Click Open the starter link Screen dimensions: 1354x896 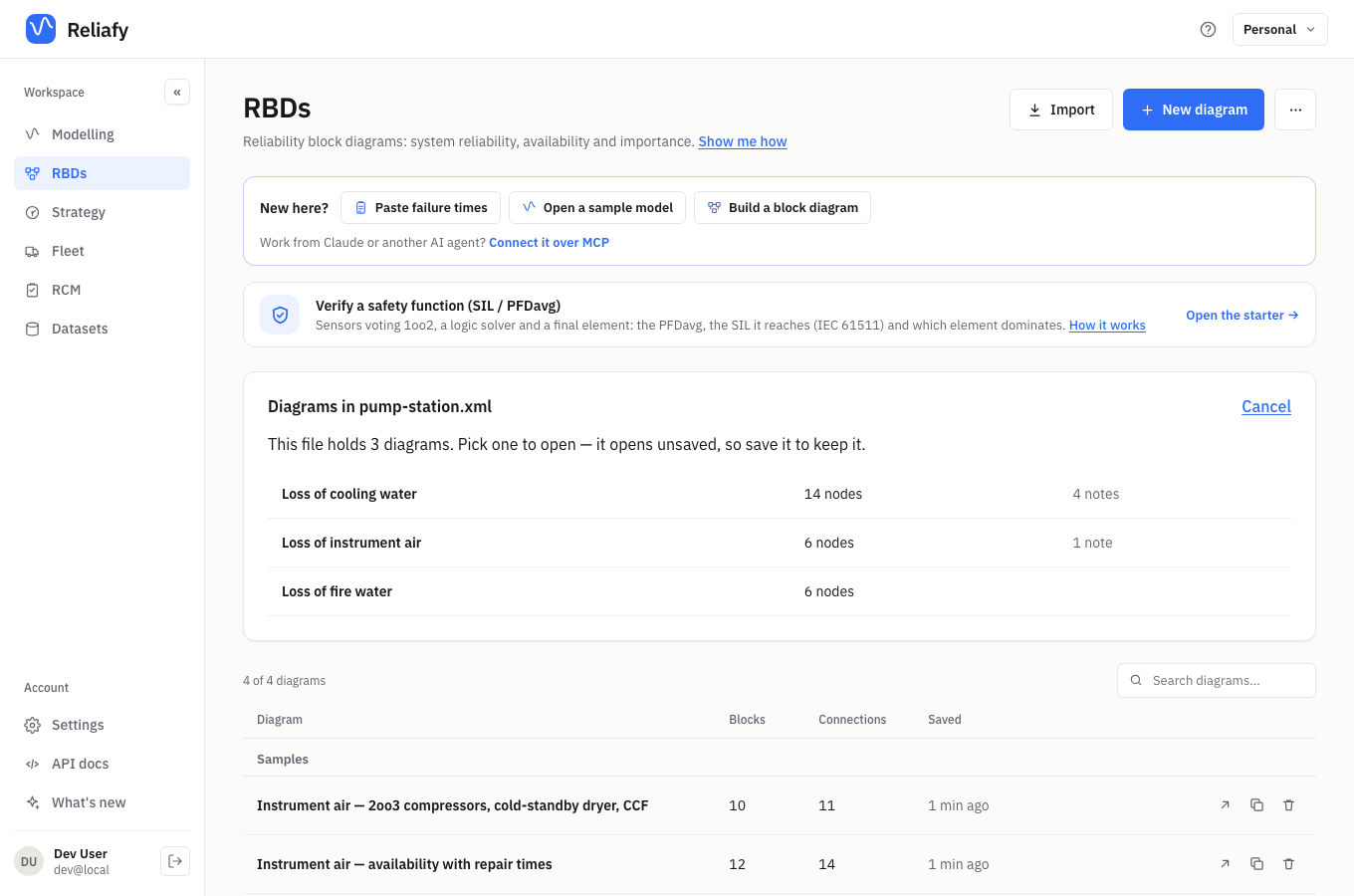1242,315
